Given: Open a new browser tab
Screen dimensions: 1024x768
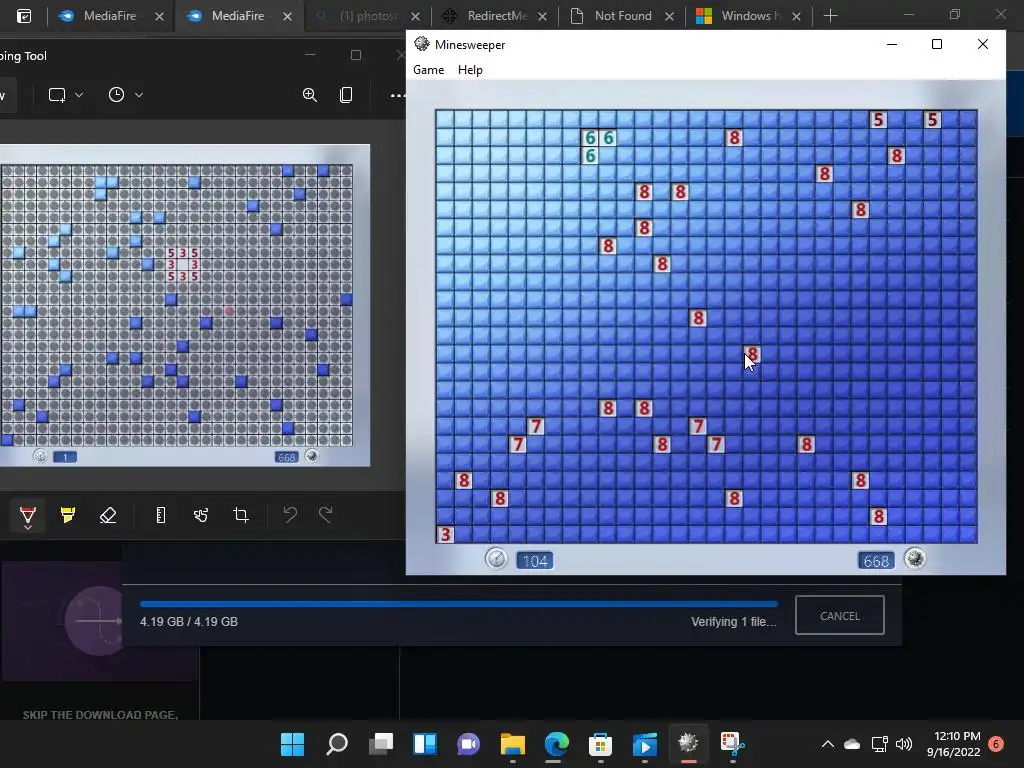Looking at the screenshot, I should tap(830, 16).
